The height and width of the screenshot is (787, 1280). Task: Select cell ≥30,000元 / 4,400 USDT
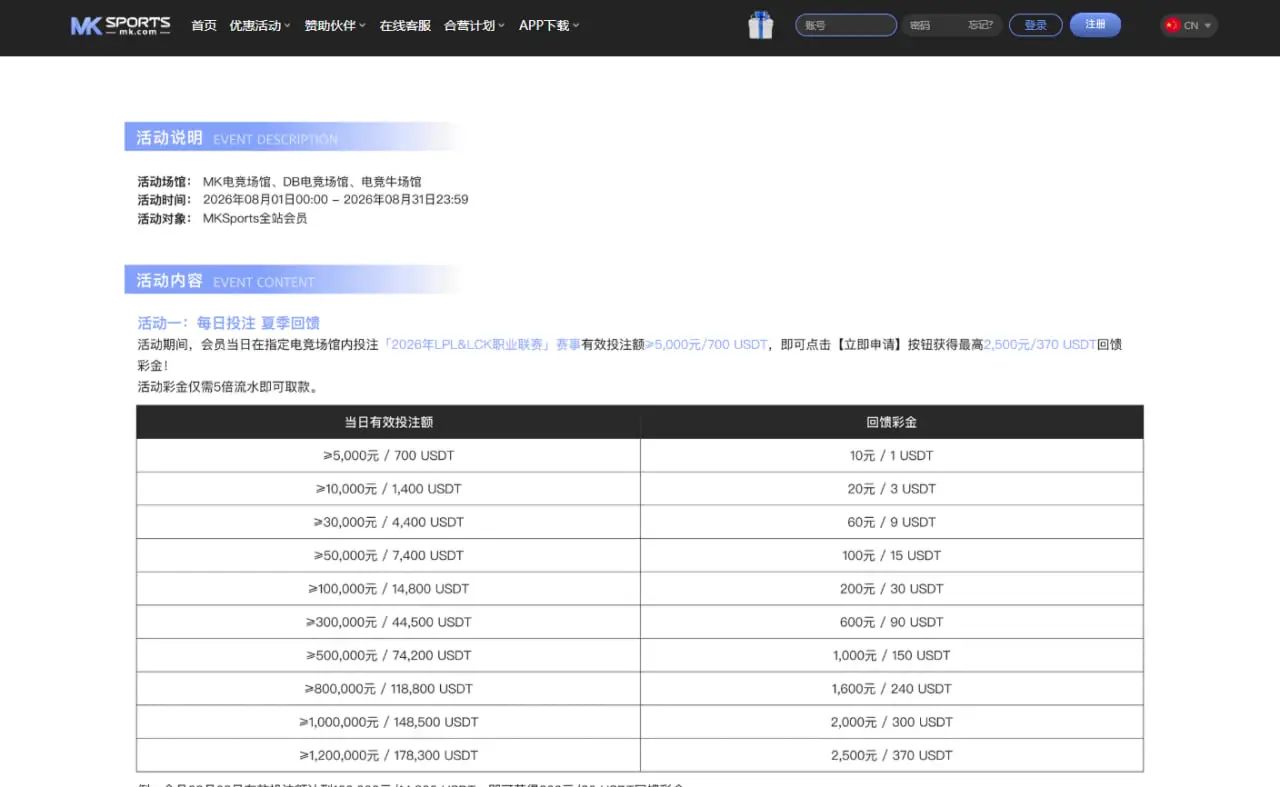coord(388,522)
